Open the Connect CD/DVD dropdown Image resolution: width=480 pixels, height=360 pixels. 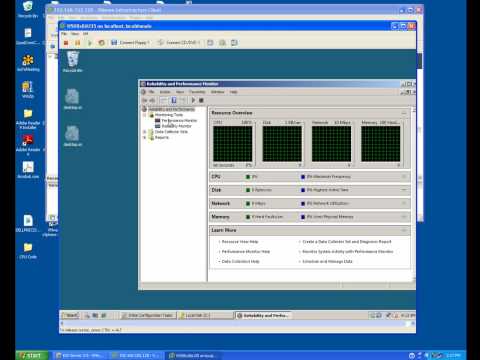179,43
